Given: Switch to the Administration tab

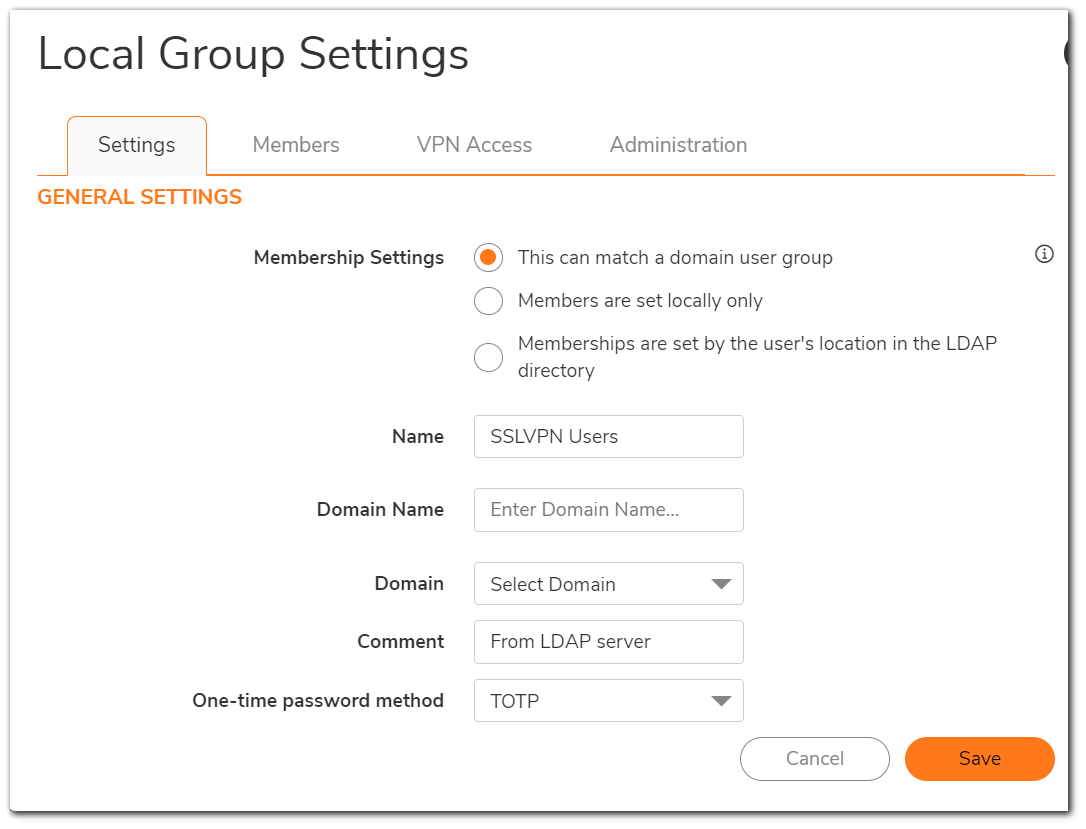Looking at the screenshot, I should (678, 144).
